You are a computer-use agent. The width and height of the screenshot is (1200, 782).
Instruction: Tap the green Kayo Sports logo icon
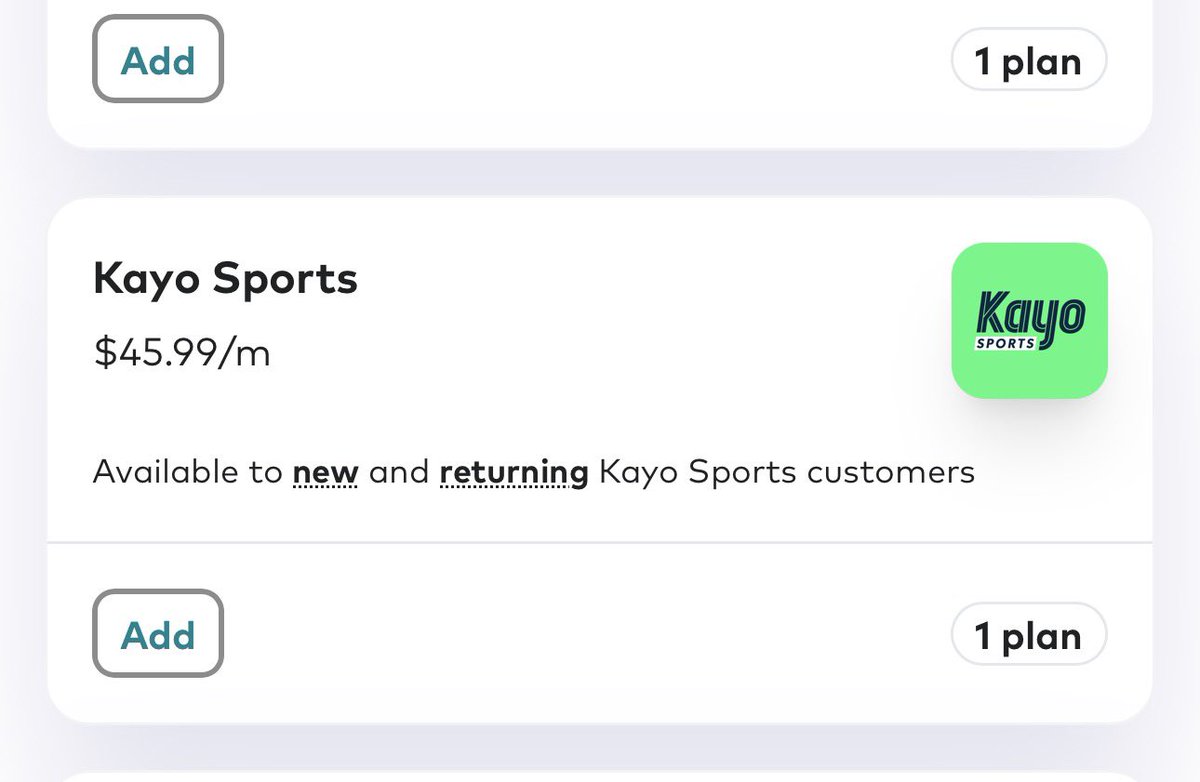pos(1029,321)
